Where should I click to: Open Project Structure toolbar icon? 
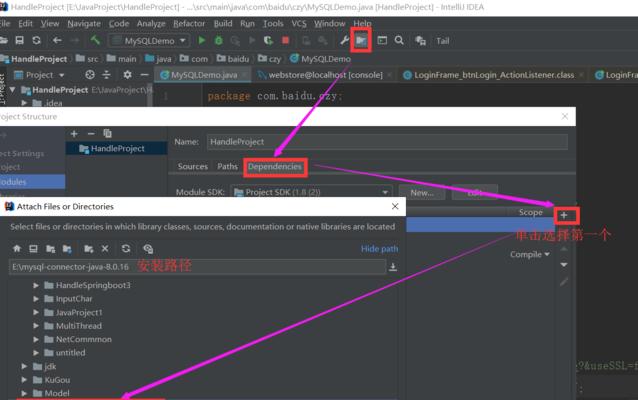point(361,40)
